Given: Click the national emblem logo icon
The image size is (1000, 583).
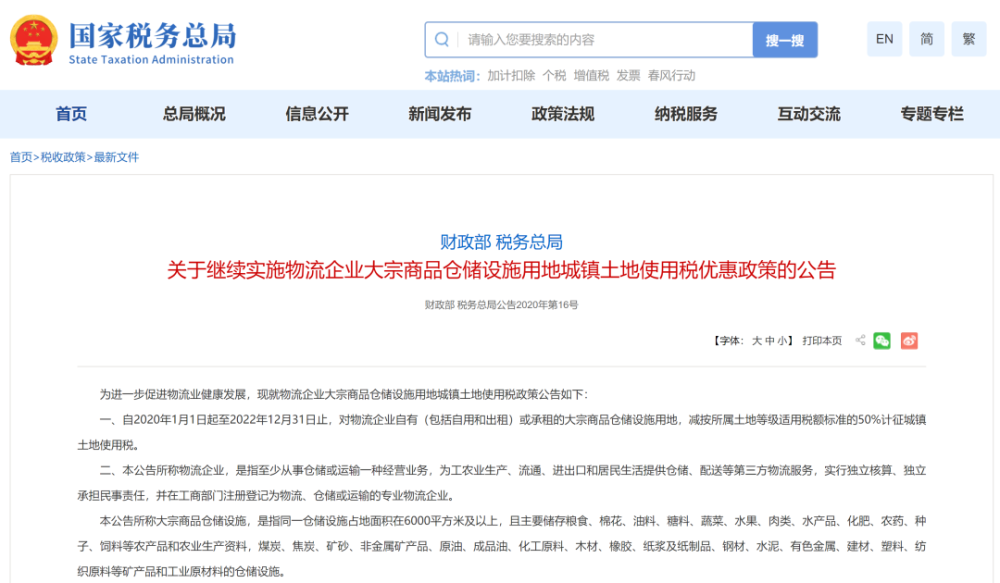Looking at the screenshot, I should (34, 40).
